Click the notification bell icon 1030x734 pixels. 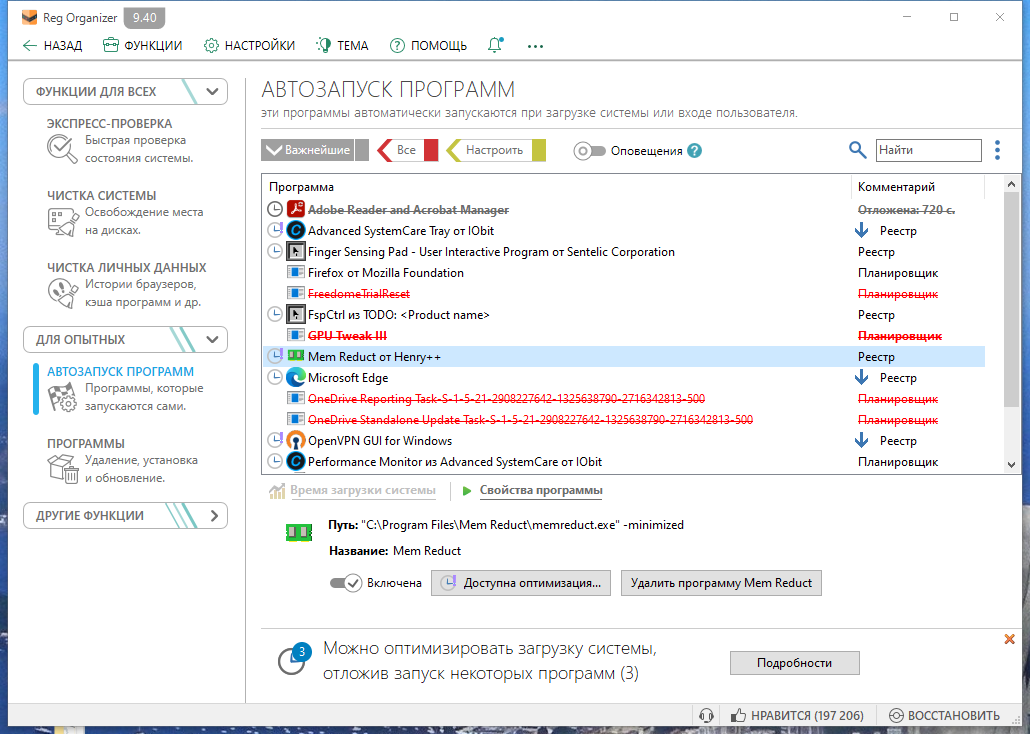[495, 45]
